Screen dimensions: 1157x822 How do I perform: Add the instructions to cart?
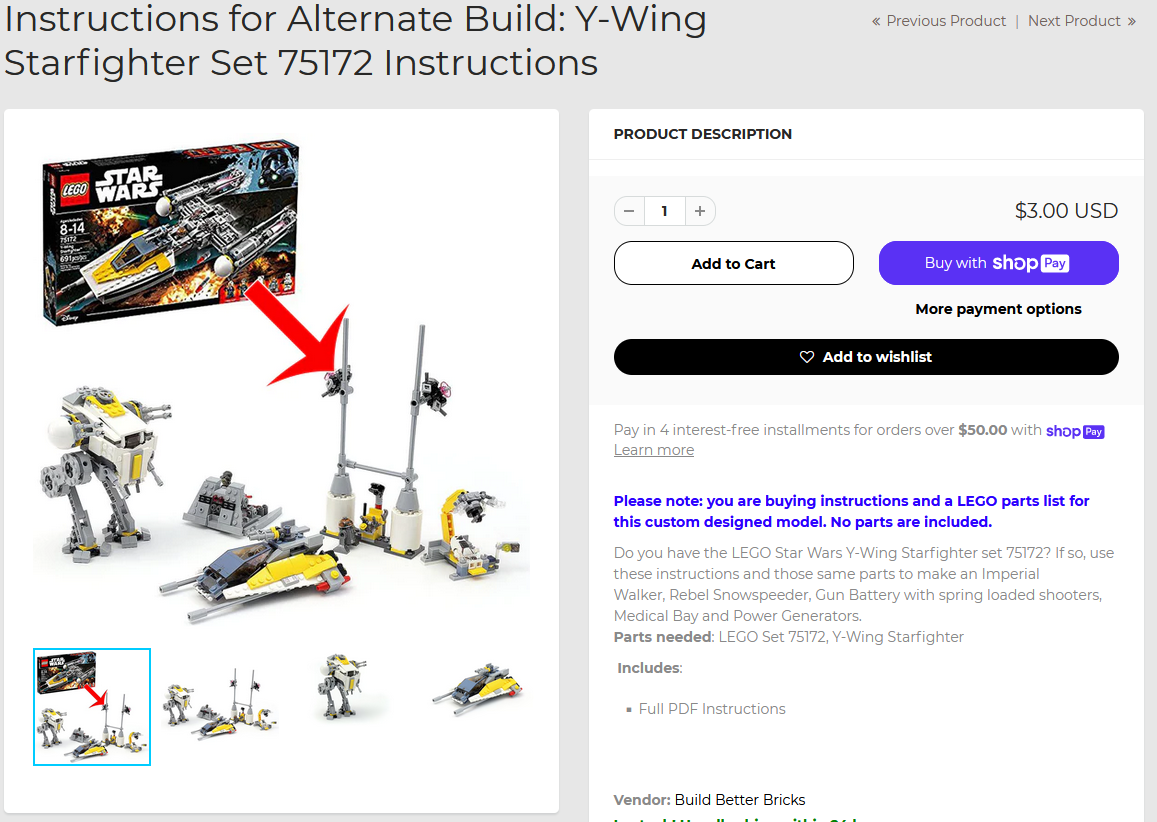click(x=733, y=263)
